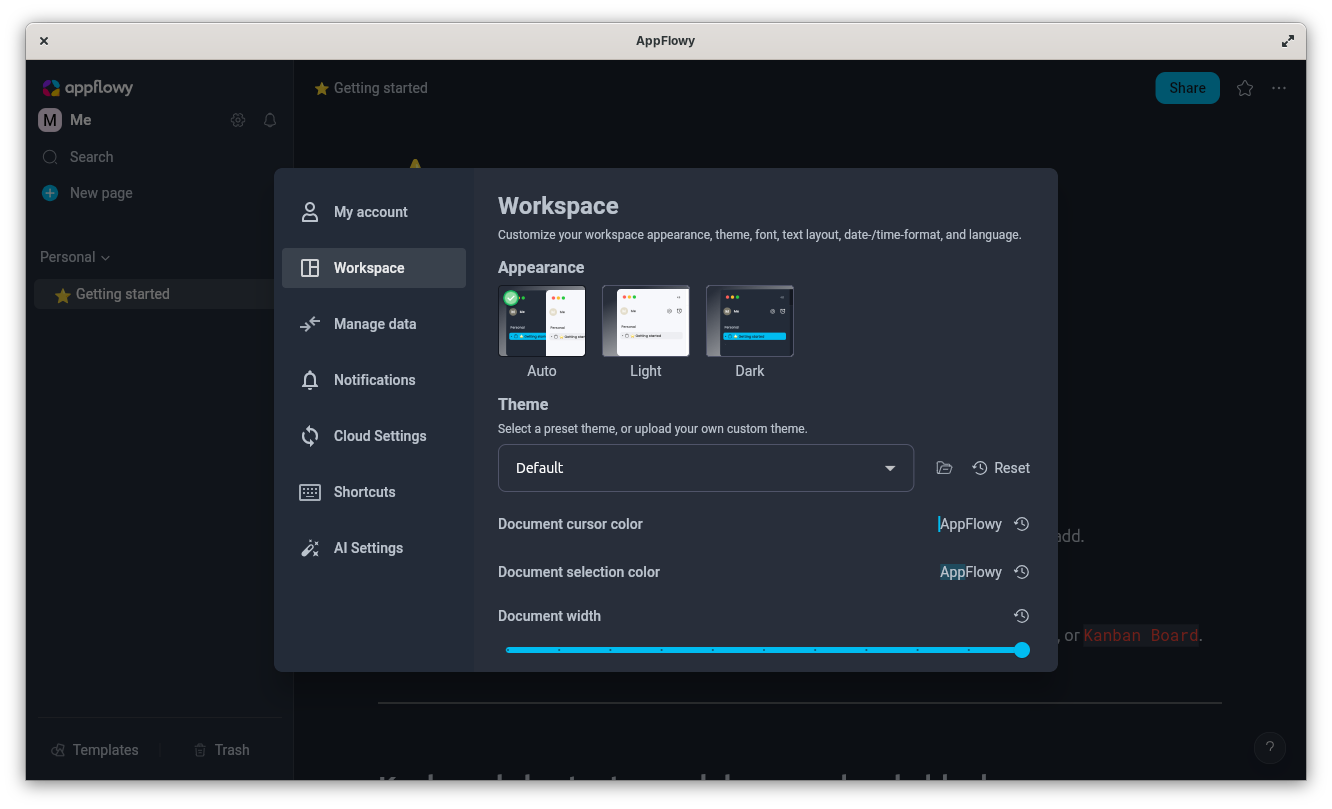The width and height of the screenshot is (1332, 809).
Task: Select the Auto appearance option
Action: [542, 321]
